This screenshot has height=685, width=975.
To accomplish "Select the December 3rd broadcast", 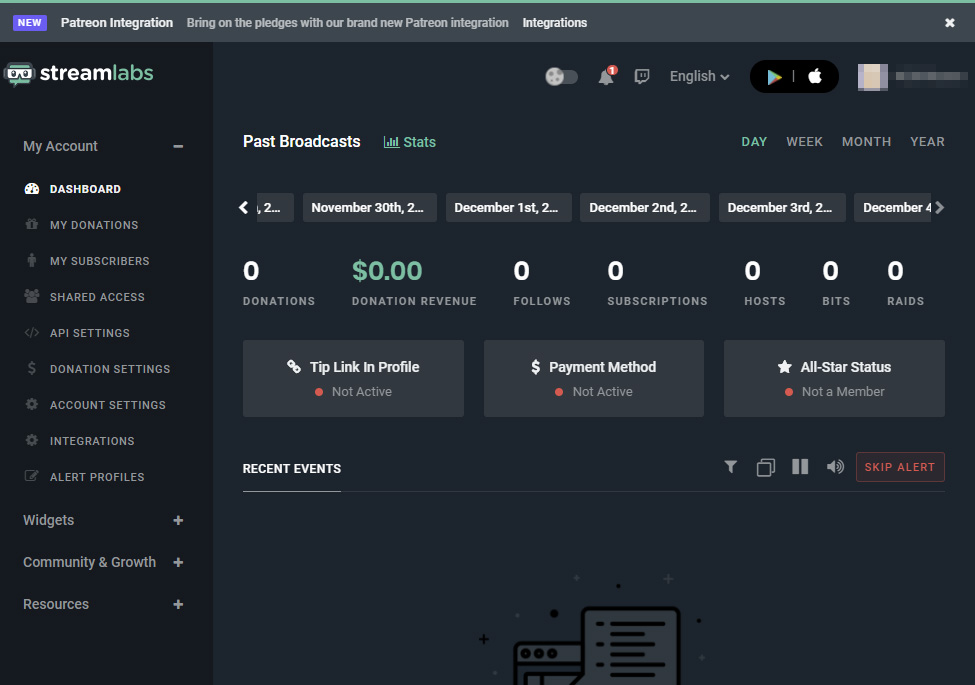I will pos(782,208).
